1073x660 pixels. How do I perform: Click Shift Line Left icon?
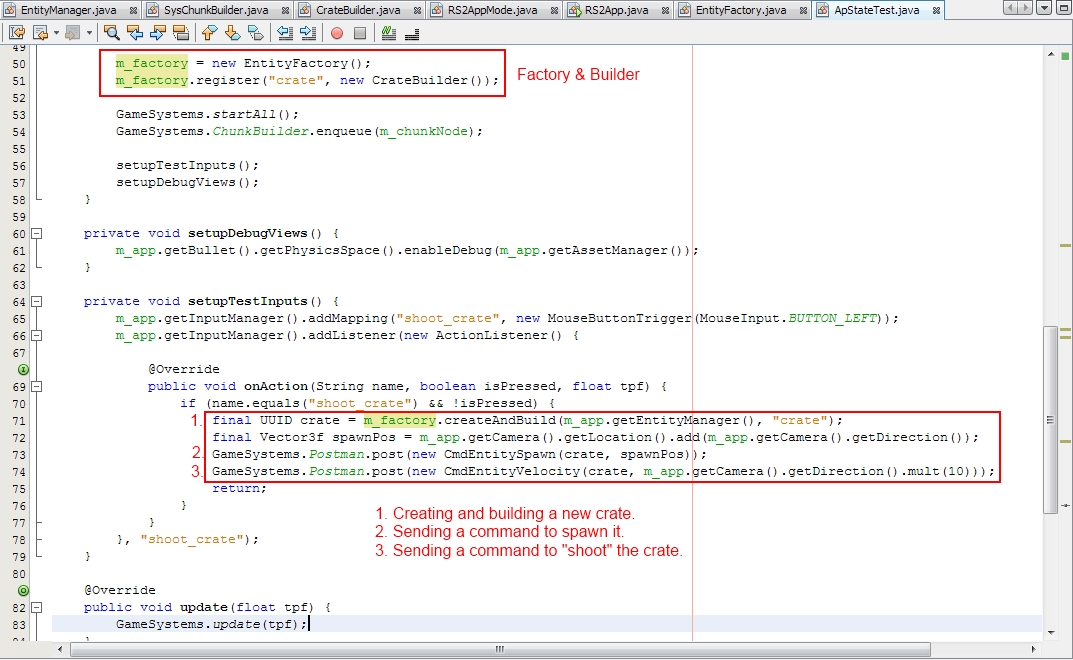285,33
